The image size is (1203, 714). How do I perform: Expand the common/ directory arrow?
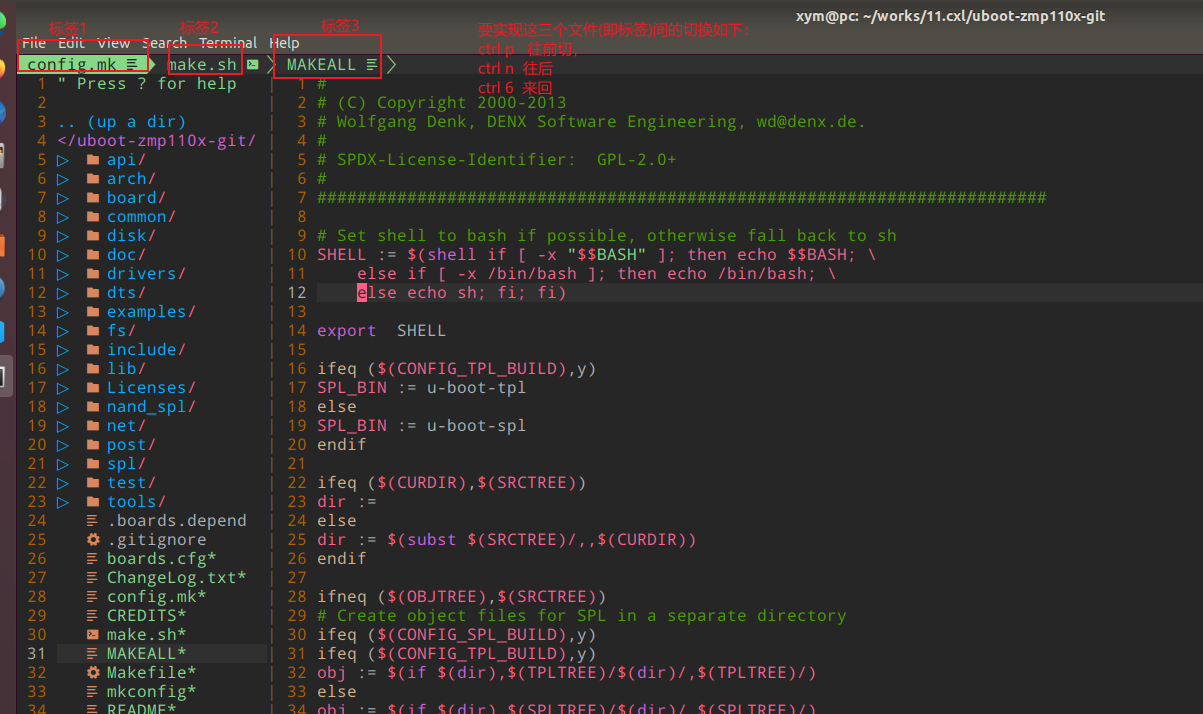(x=63, y=217)
